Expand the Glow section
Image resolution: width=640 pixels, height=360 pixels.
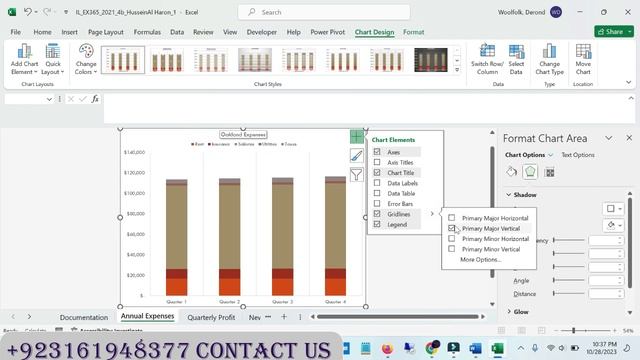click(x=509, y=311)
